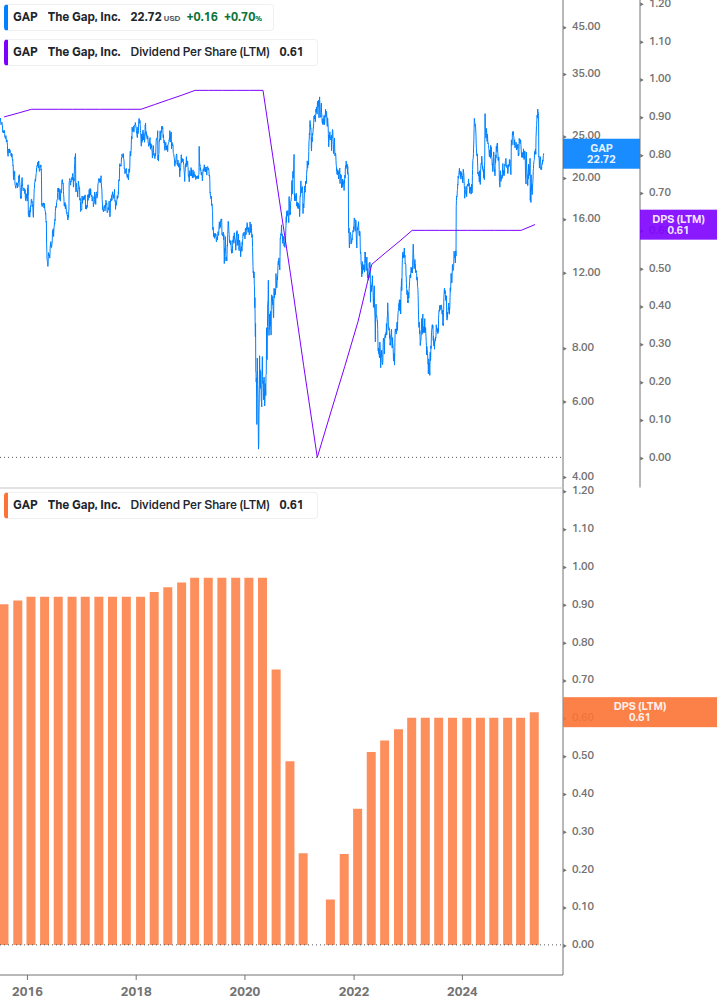The height and width of the screenshot is (1005, 717).
Task: Click the blue GAP 22.72 price label
Action: pyautogui.click(x=601, y=154)
